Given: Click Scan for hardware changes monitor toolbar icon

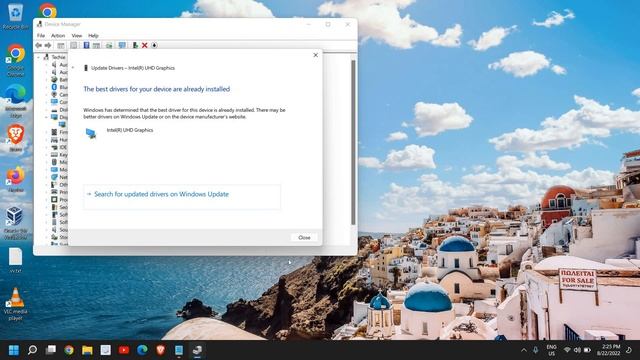Looking at the screenshot, I should click(x=122, y=45).
